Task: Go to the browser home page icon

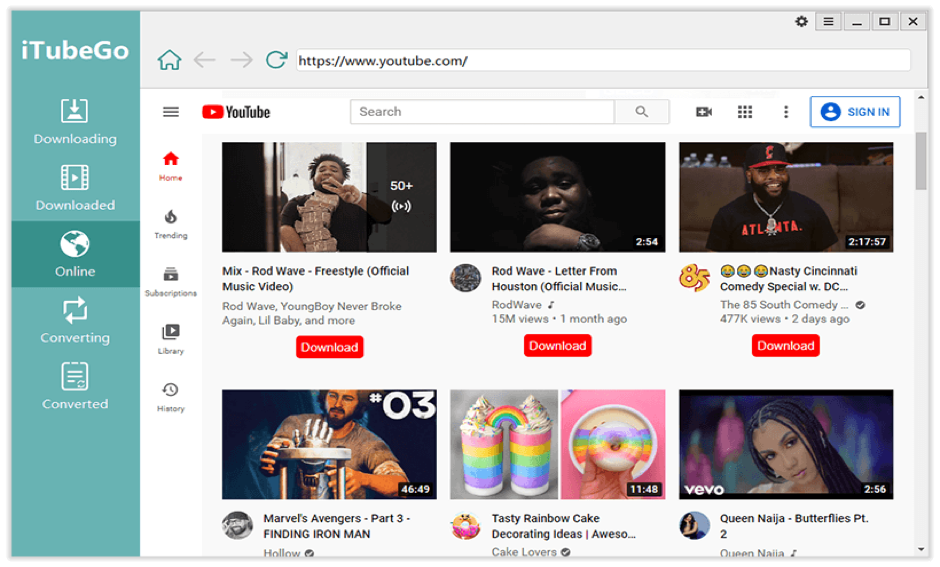Action: pyautogui.click(x=170, y=60)
